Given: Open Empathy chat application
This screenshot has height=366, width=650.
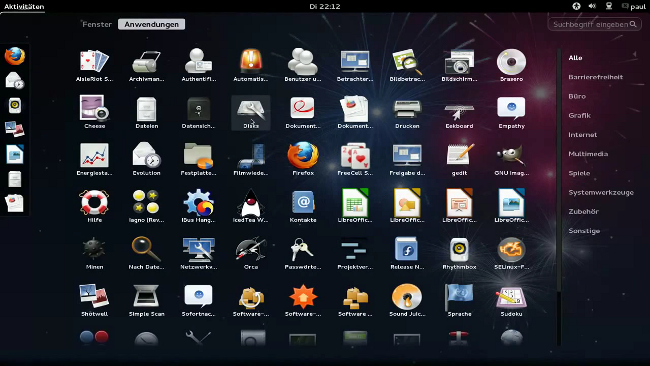Looking at the screenshot, I should pos(511,112).
